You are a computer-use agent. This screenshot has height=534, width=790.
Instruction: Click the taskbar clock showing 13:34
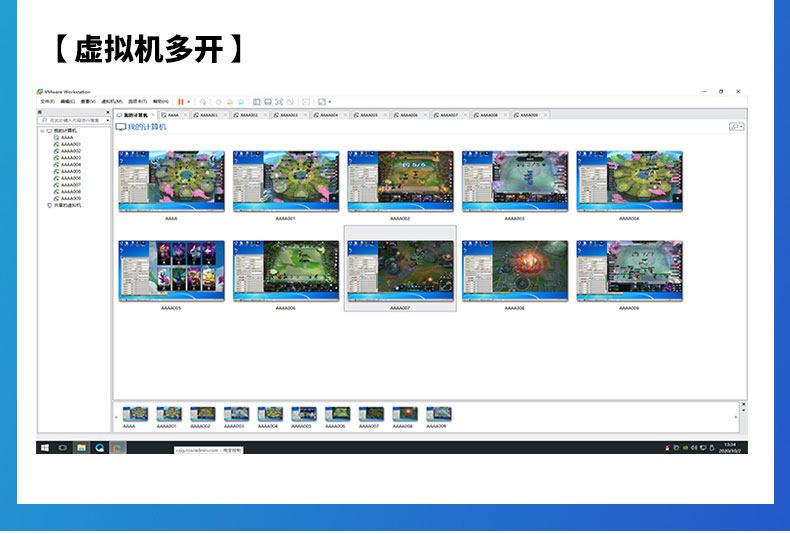click(x=730, y=447)
